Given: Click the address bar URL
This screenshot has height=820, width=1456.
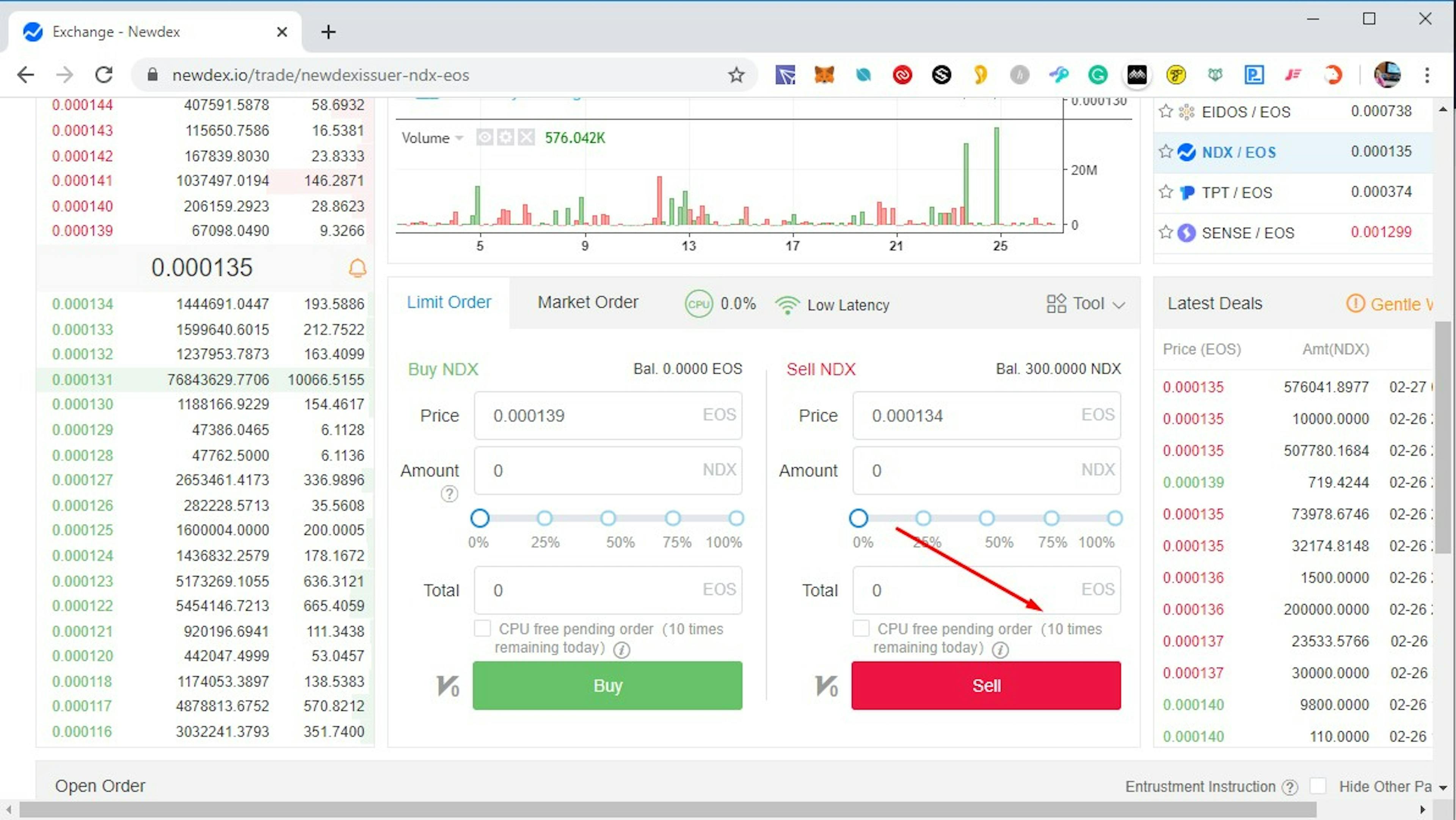Looking at the screenshot, I should [x=320, y=75].
